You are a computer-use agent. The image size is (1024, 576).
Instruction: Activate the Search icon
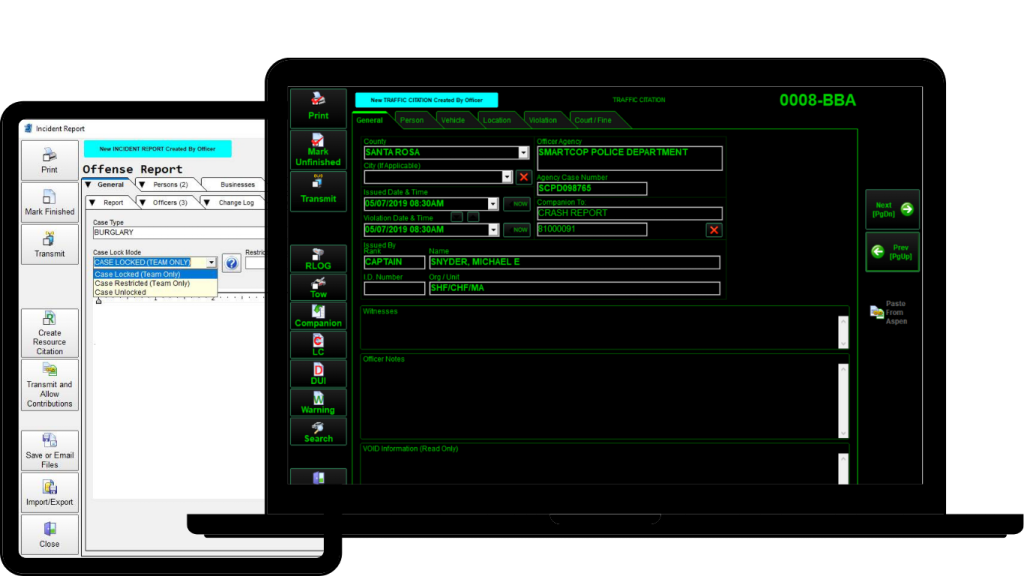point(318,431)
